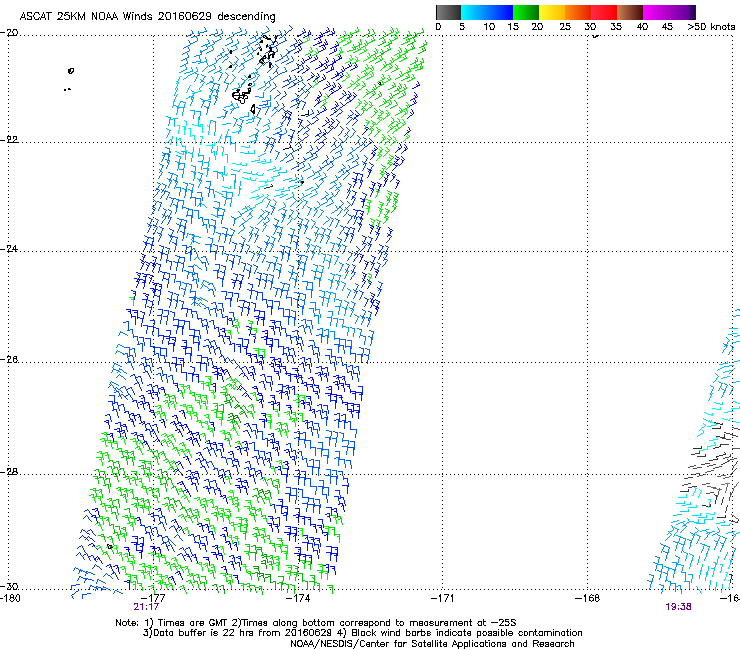
Task: Click the '-168' longitude axis label
Action: pos(588,598)
